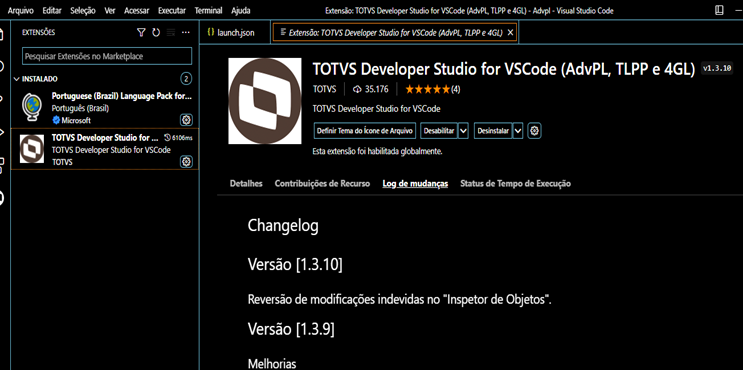The width and height of the screenshot is (743, 370).
Task: Switch to the launch.json editor tab
Action: (236, 33)
